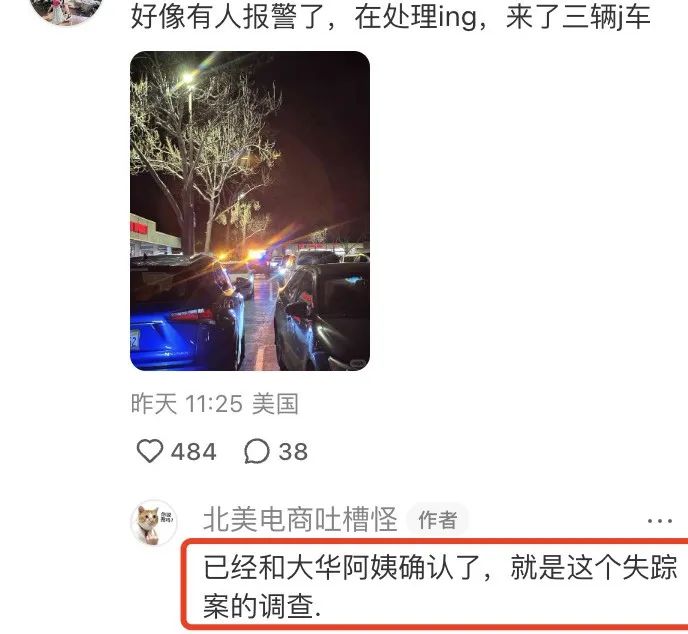
Task: Like the comment with the heart icon
Action: [x=150, y=451]
